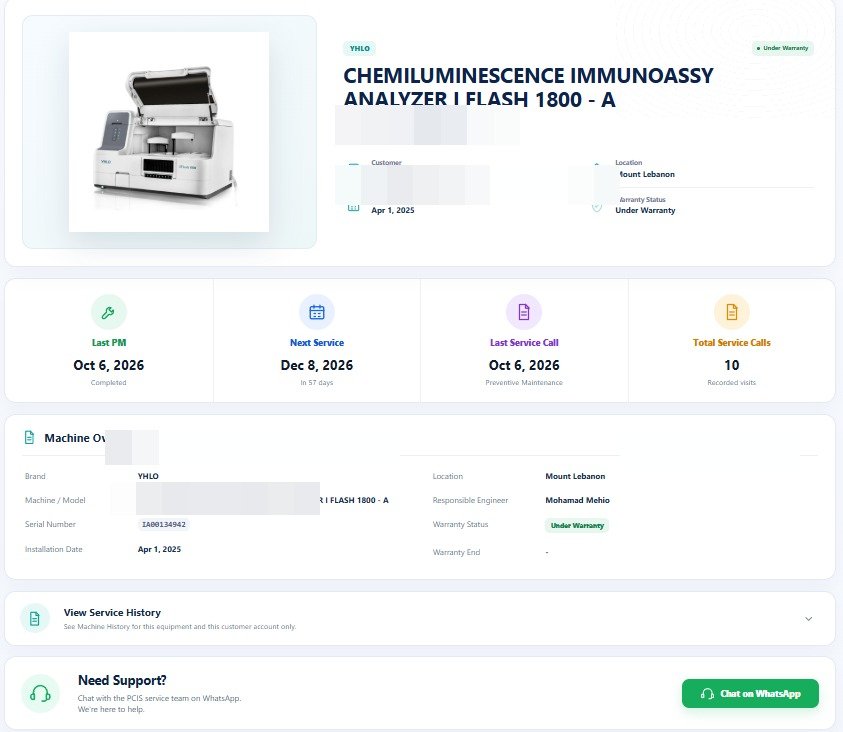This screenshot has width=843, height=732.
Task: Expand the View Service History chevron
Action: (808, 619)
